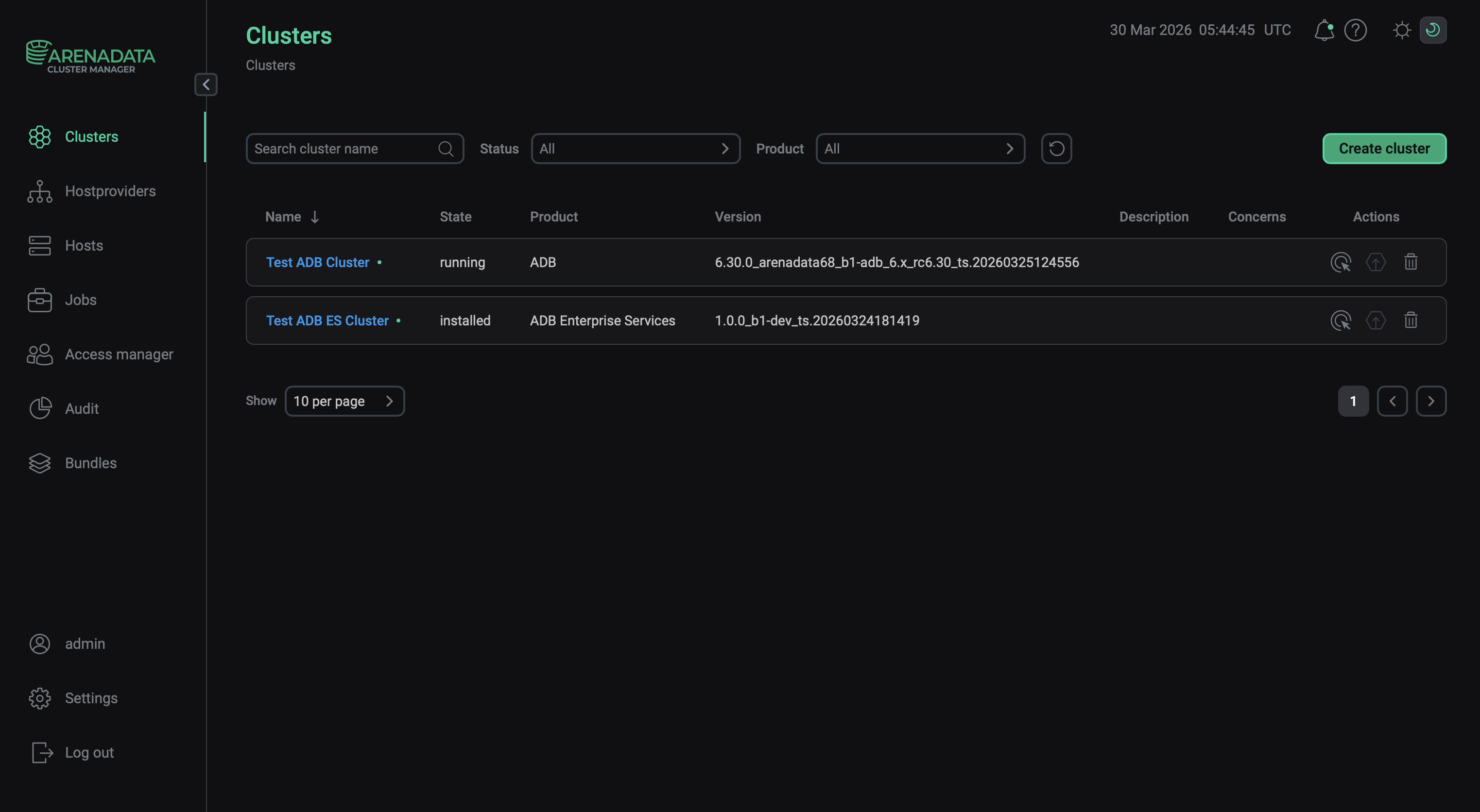Click the Search cluster name field
The image size is (1480, 812).
344,148
